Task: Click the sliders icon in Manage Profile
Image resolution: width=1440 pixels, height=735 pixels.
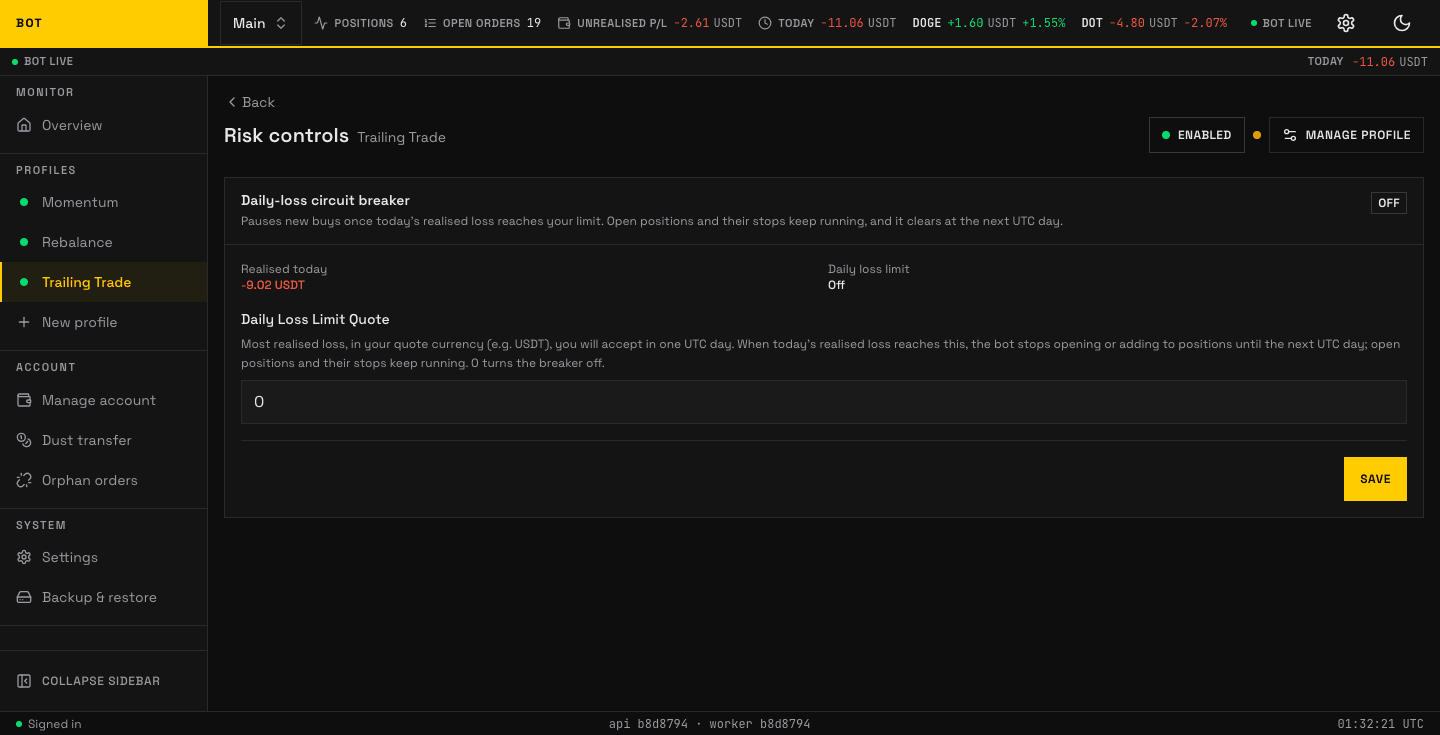Action: coord(1290,135)
